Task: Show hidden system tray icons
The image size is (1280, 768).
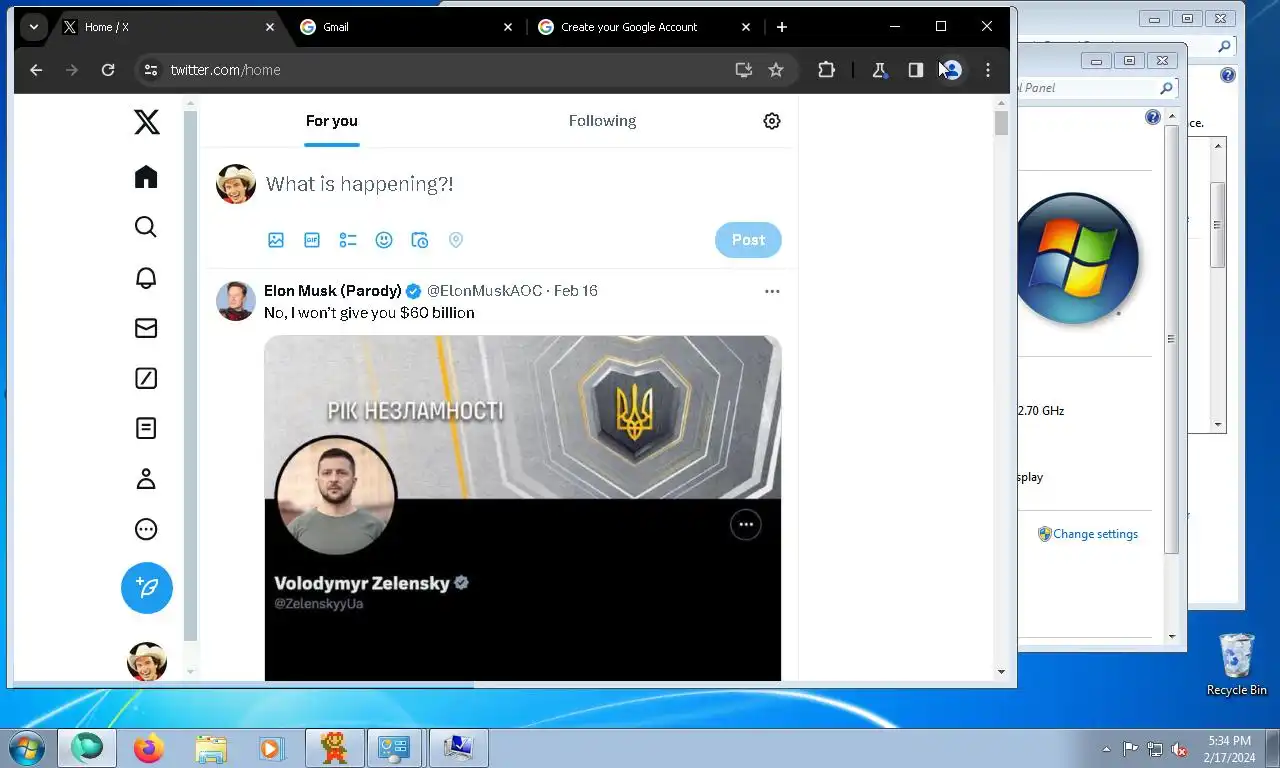Action: click(1106, 749)
